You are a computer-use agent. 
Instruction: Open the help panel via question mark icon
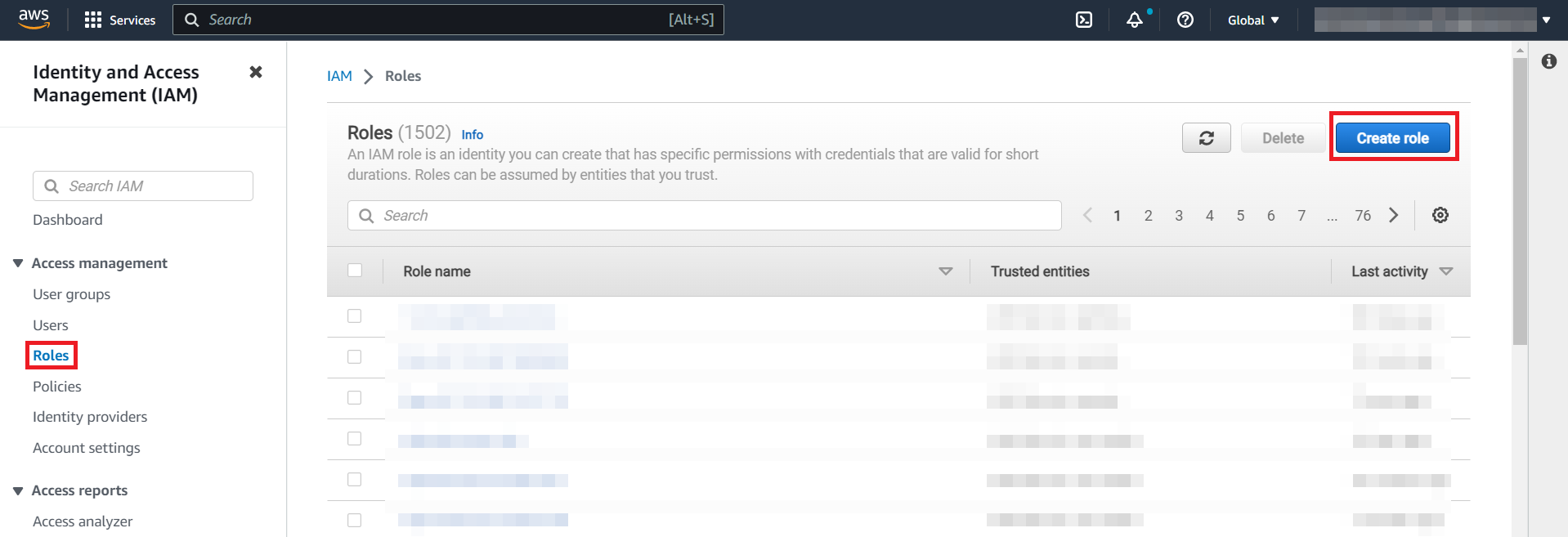pos(1185,20)
